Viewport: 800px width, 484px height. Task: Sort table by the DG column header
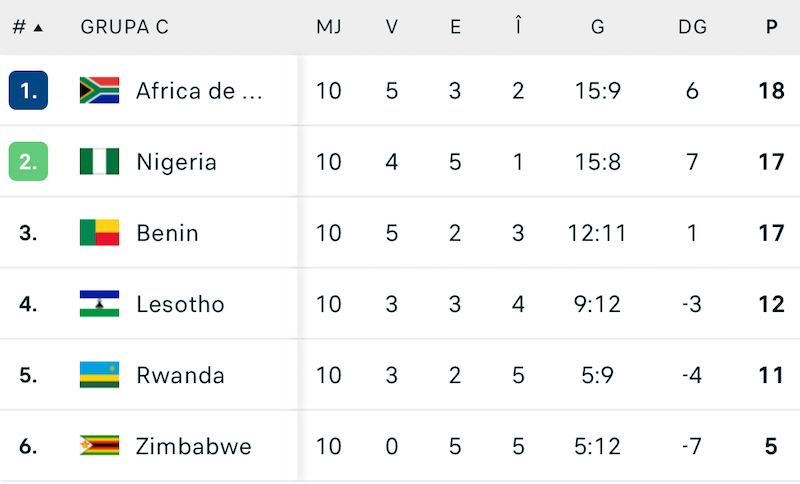(692, 28)
